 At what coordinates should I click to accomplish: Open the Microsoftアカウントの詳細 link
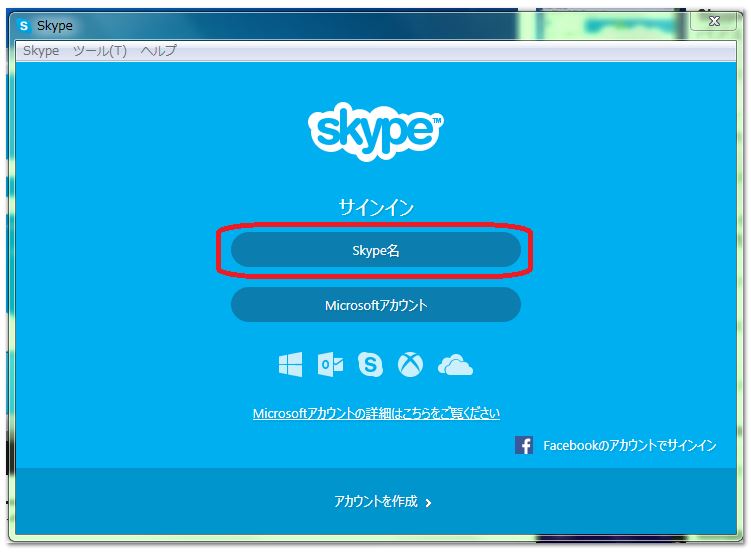tap(376, 413)
